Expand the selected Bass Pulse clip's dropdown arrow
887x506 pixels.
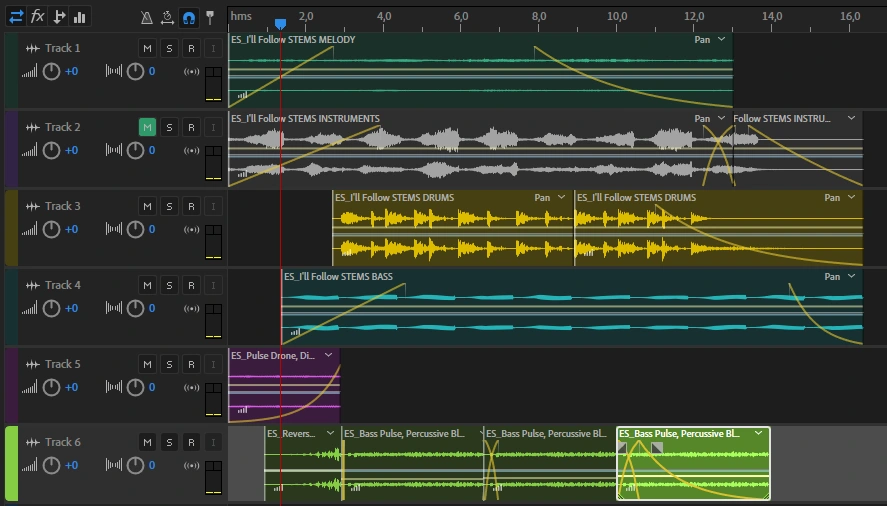(759, 434)
